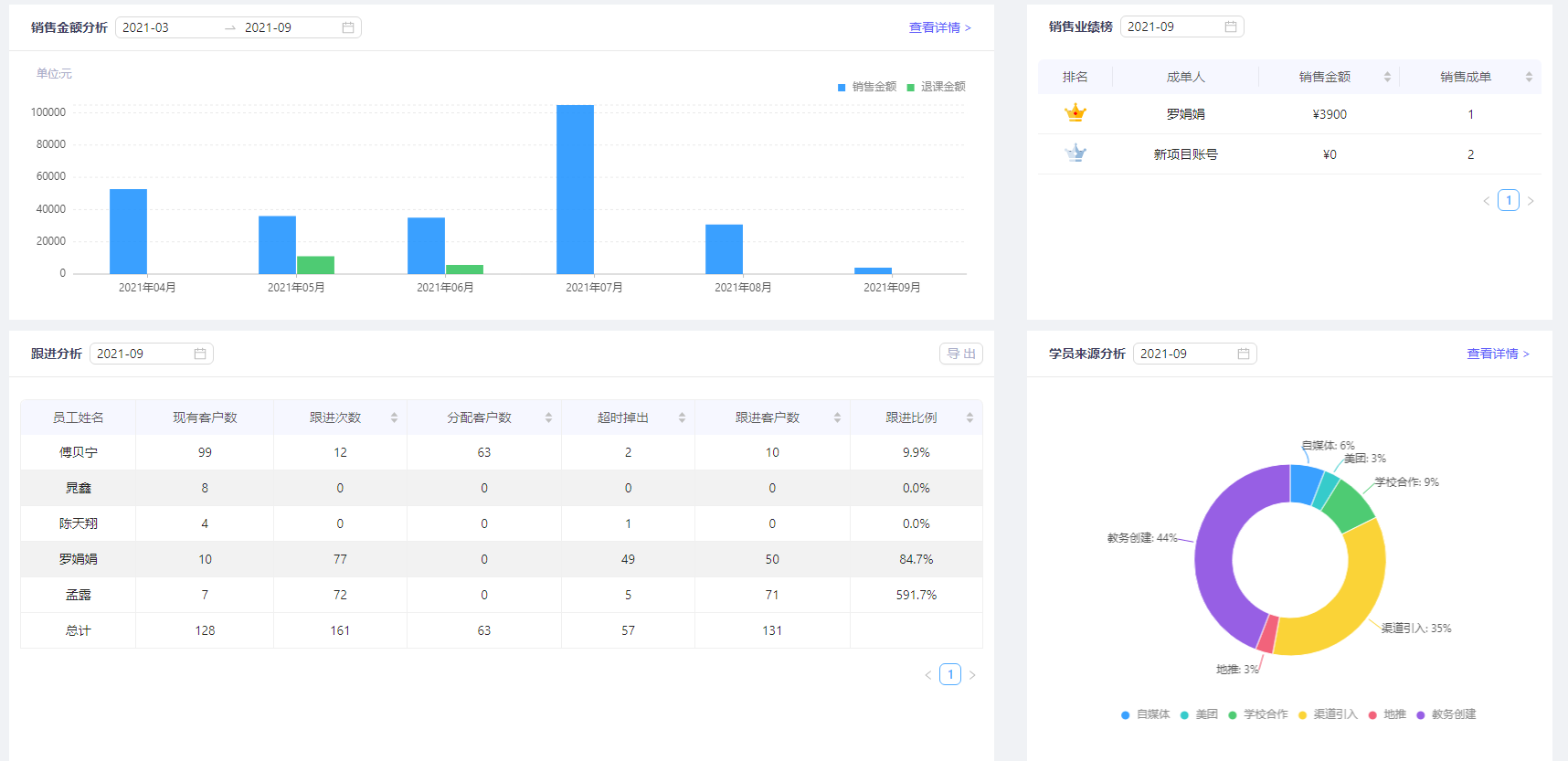This screenshot has width=1568, height=761.
Task: Toggle 退课金额 series in bar chart legend
Action: (x=936, y=87)
